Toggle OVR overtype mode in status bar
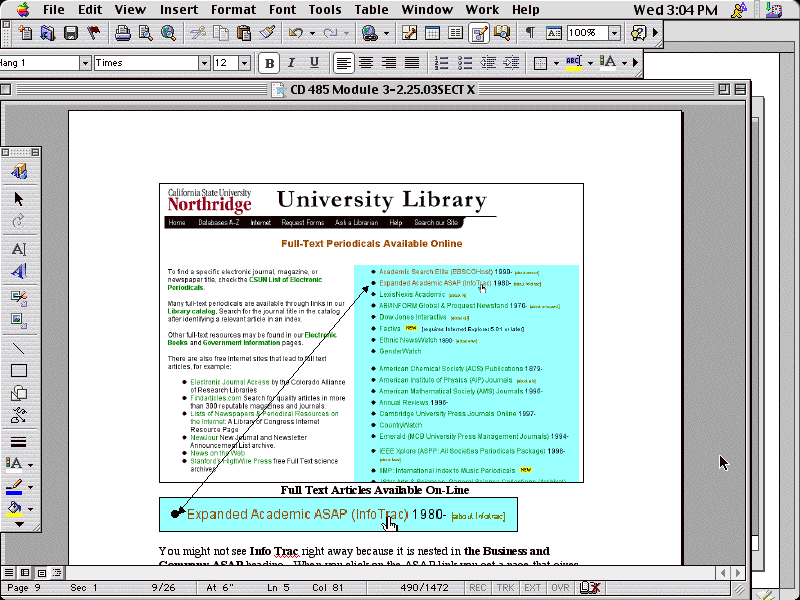The image size is (800, 600). pos(560,588)
